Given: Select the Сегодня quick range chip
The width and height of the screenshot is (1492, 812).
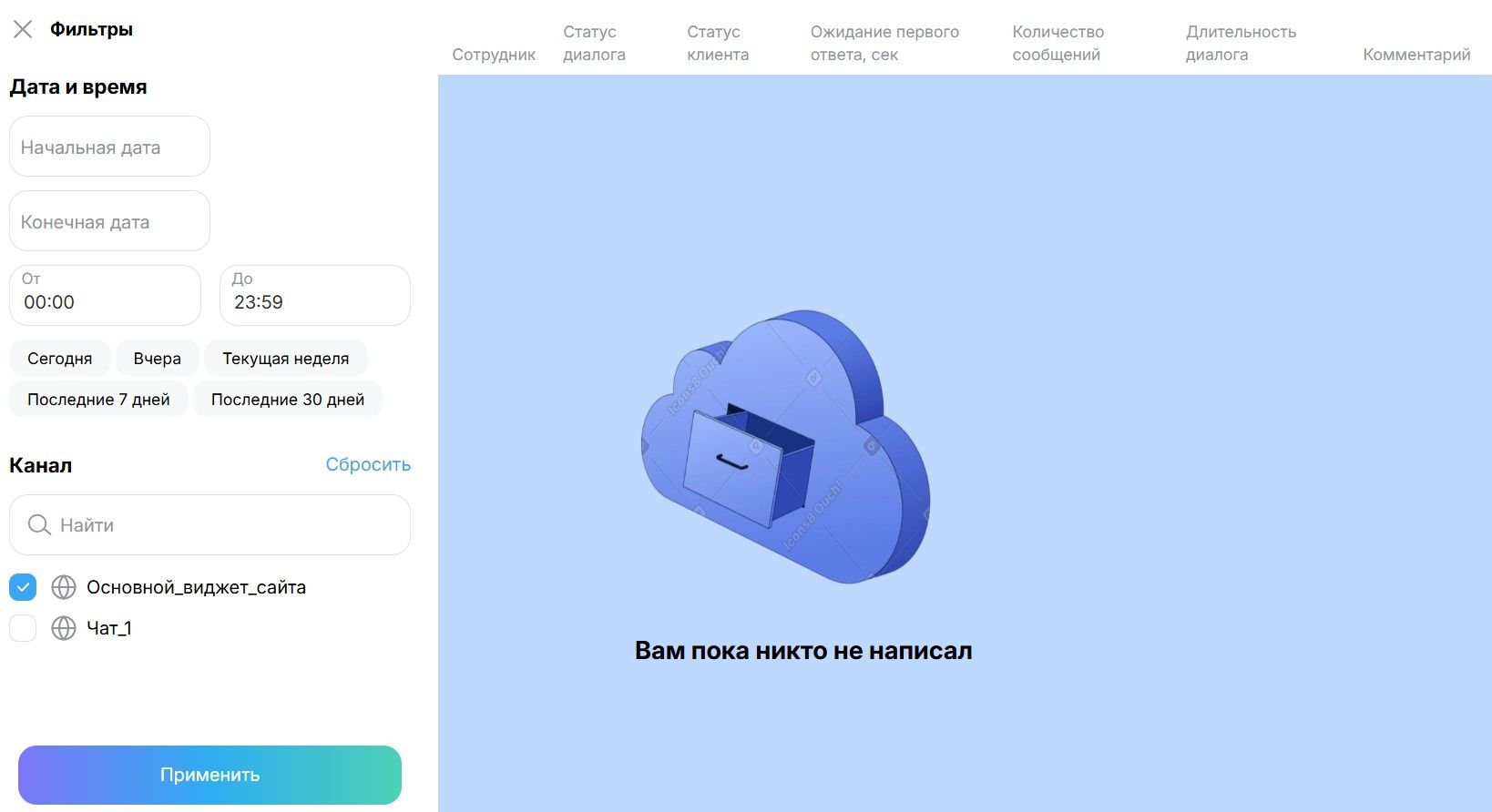Looking at the screenshot, I should tap(59, 359).
